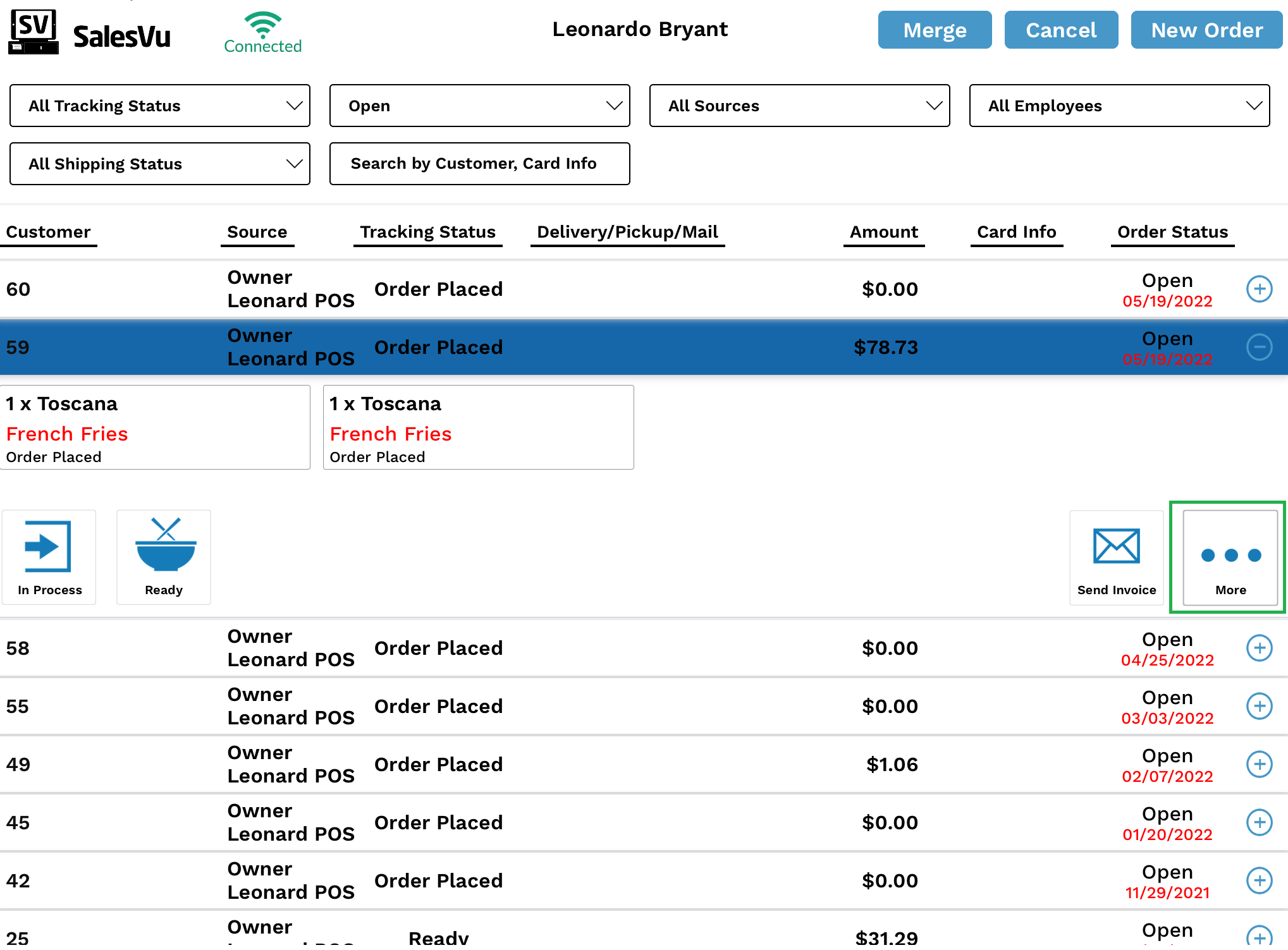This screenshot has height=950, width=1288.
Task: Expand order 49 with the plus icon
Action: point(1259,764)
